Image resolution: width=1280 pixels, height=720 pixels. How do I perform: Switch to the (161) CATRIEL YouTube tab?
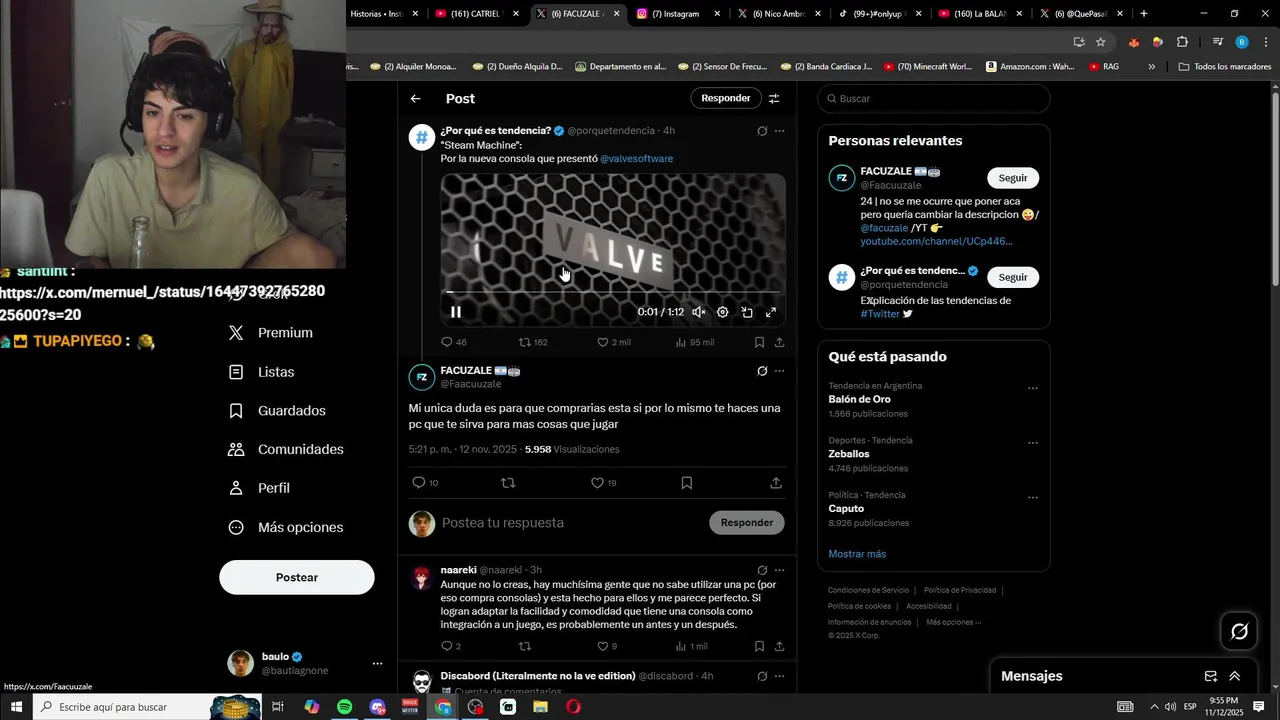477,14
